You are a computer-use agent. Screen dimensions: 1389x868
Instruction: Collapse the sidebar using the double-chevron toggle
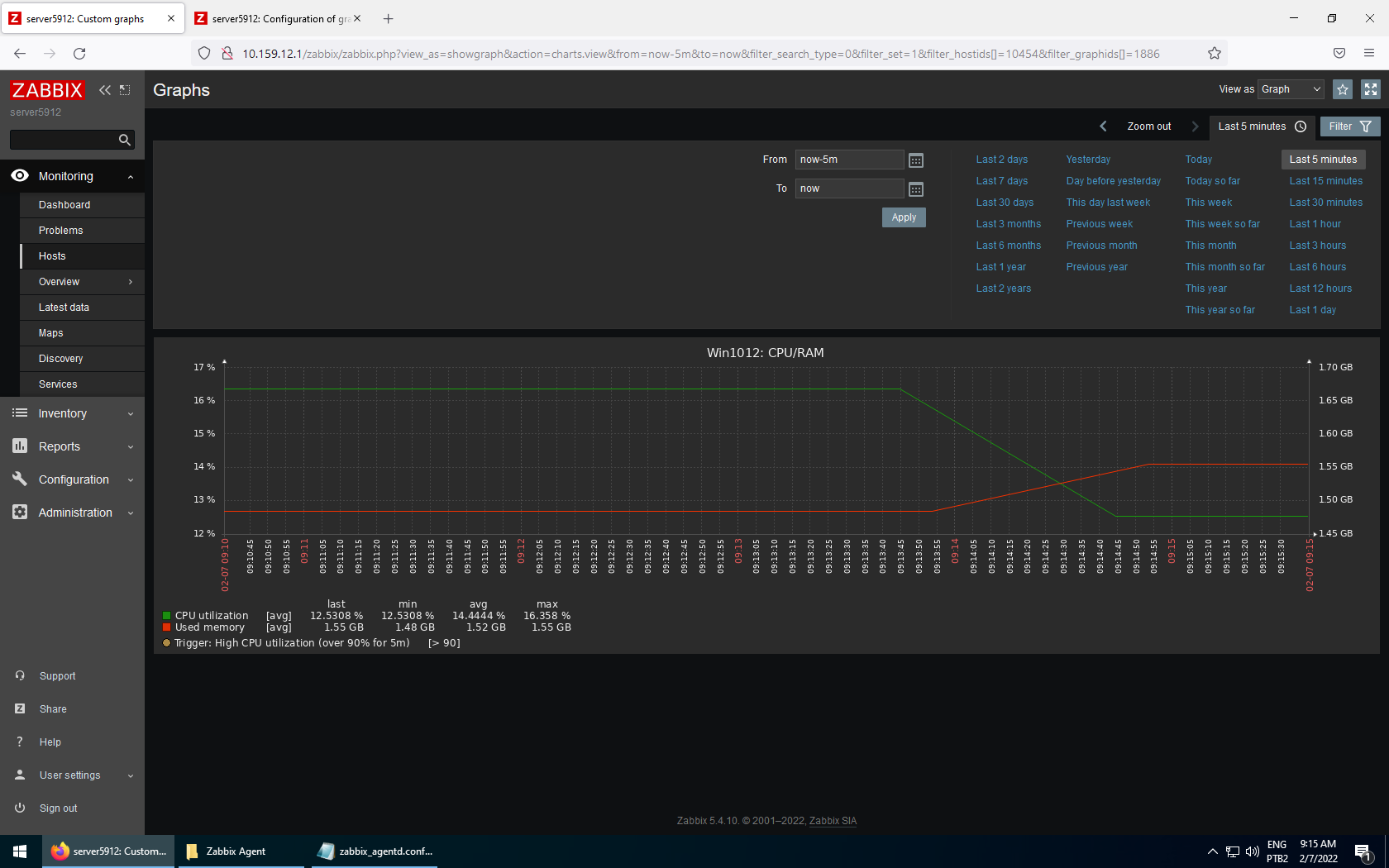(x=104, y=90)
